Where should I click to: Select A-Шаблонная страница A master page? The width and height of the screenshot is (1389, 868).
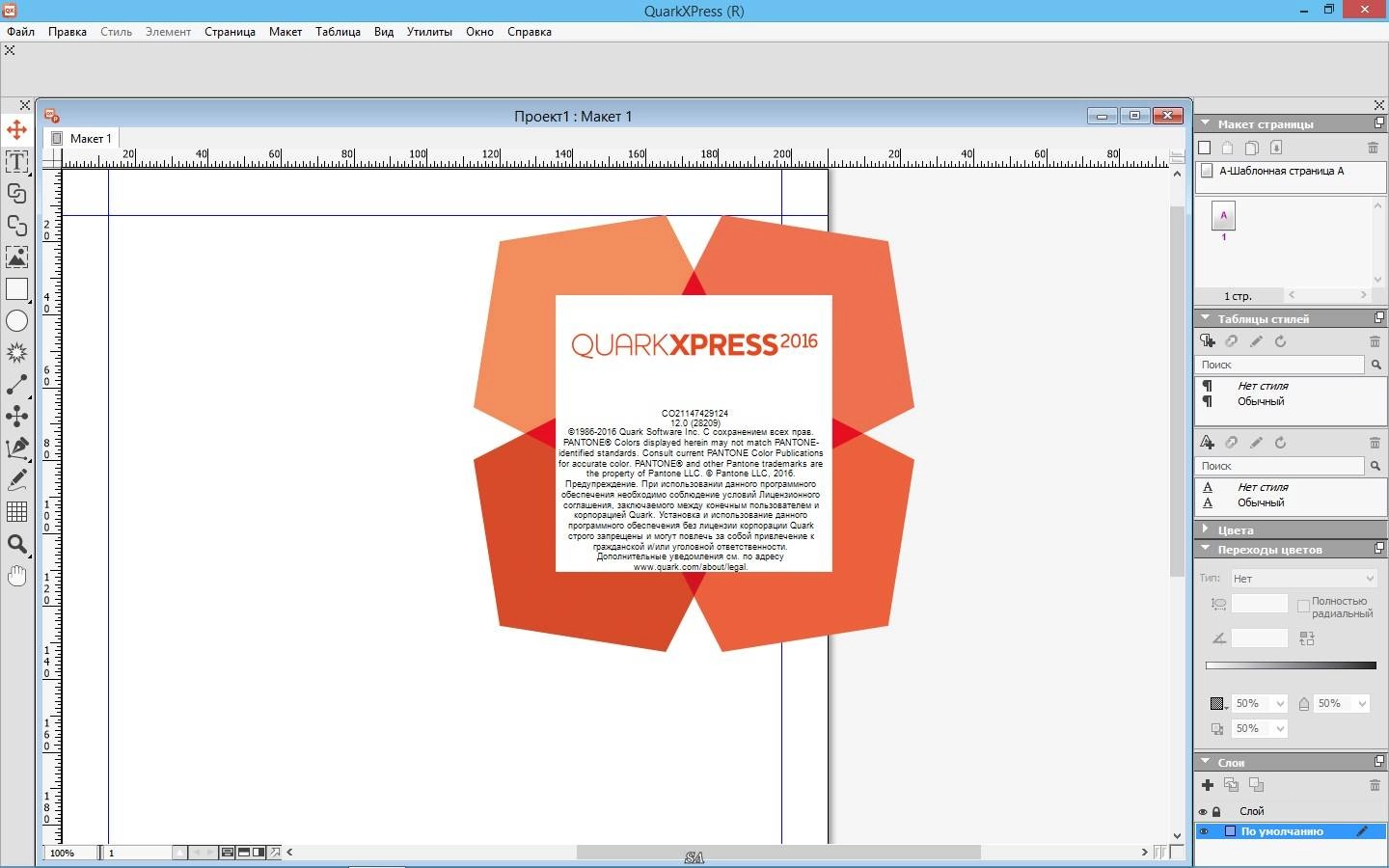[1291, 171]
